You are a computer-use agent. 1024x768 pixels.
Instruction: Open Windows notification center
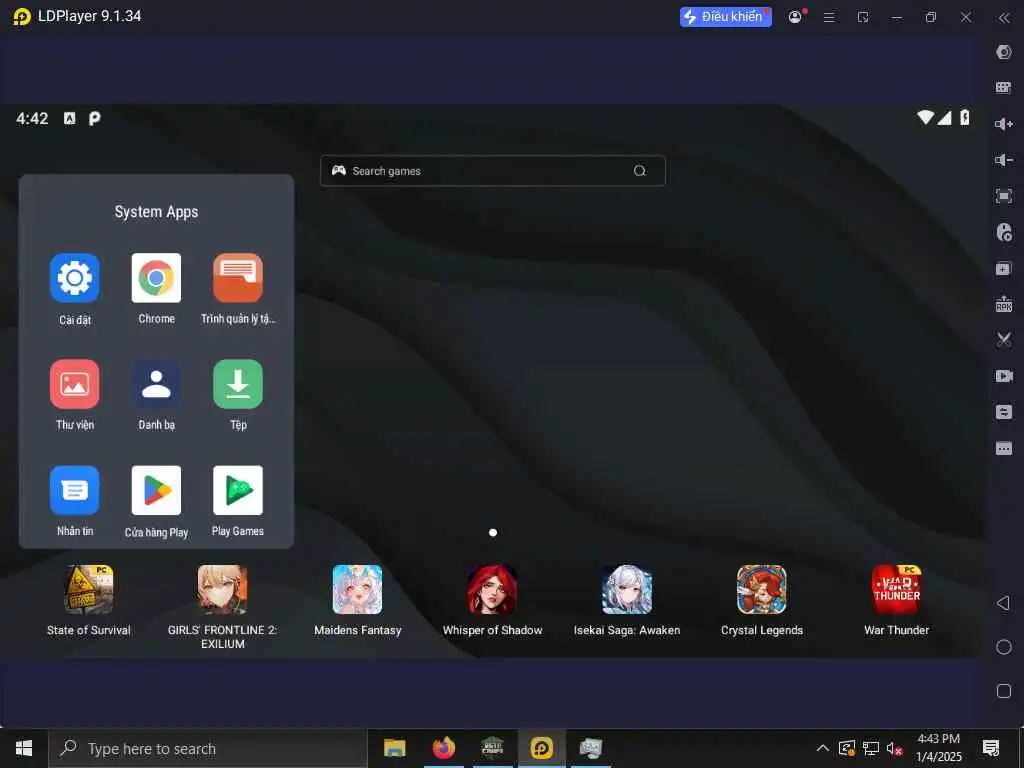pos(991,748)
